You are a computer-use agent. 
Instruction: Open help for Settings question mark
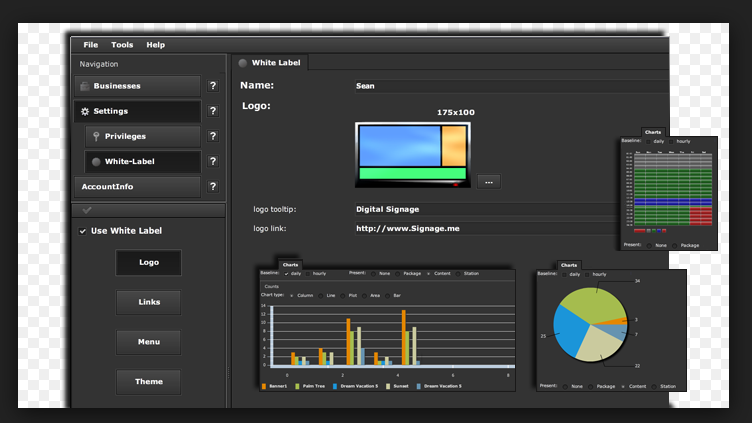(213, 111)
